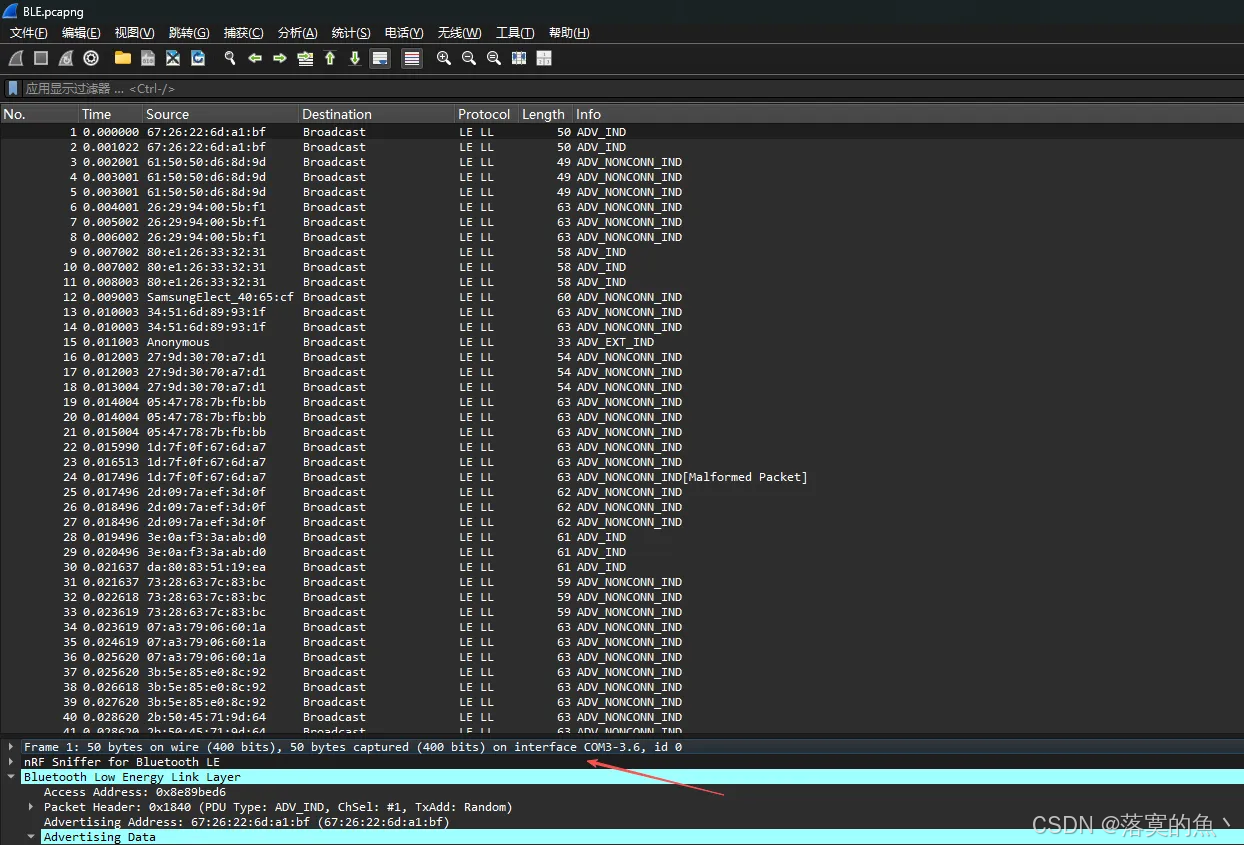This screenshot has width=1244, height=845.
Task: Reload the capture file icon
Action: (x=198, y=58)
